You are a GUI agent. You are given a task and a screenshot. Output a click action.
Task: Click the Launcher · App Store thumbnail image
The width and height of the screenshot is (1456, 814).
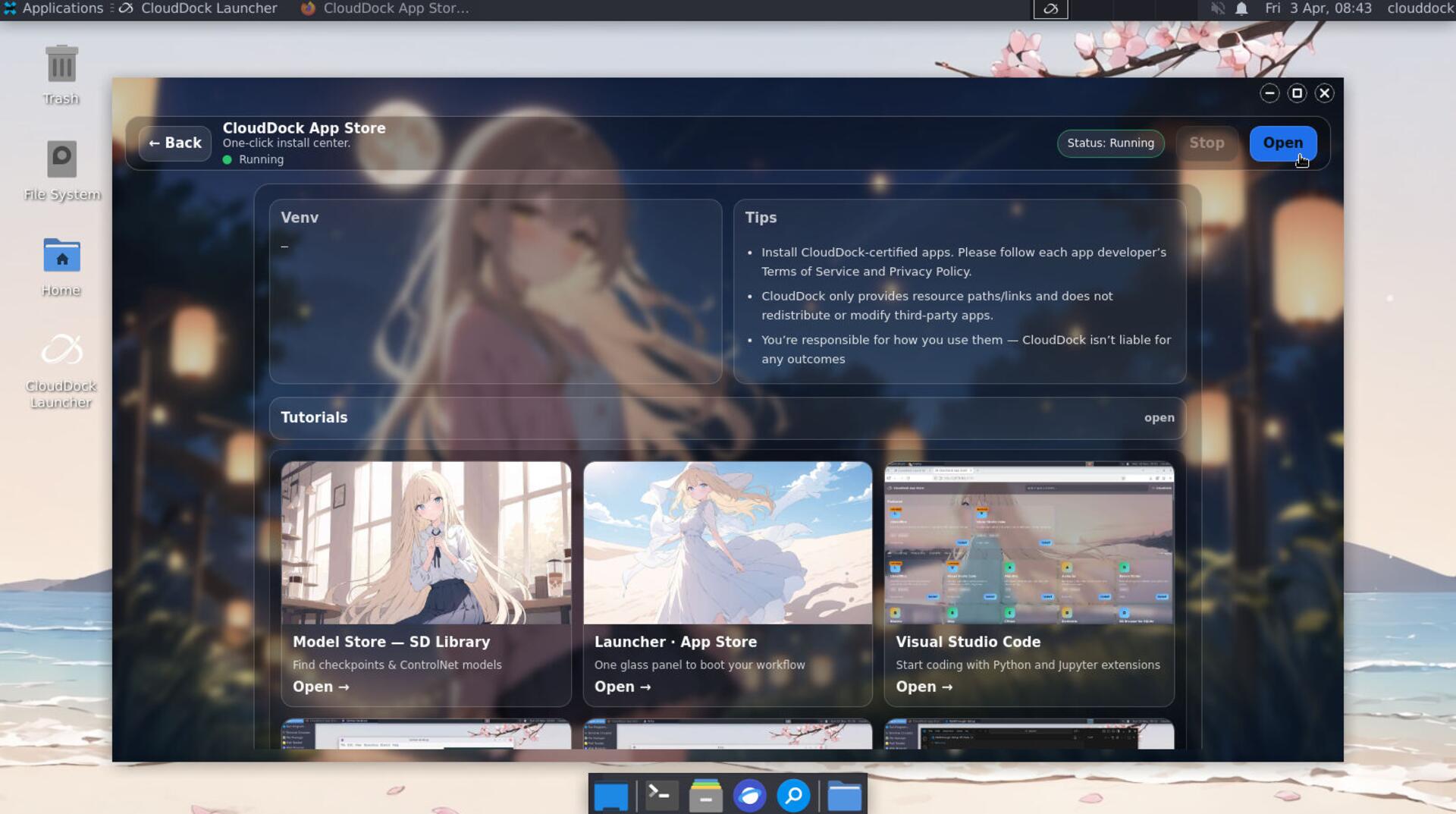coord(727,543)
